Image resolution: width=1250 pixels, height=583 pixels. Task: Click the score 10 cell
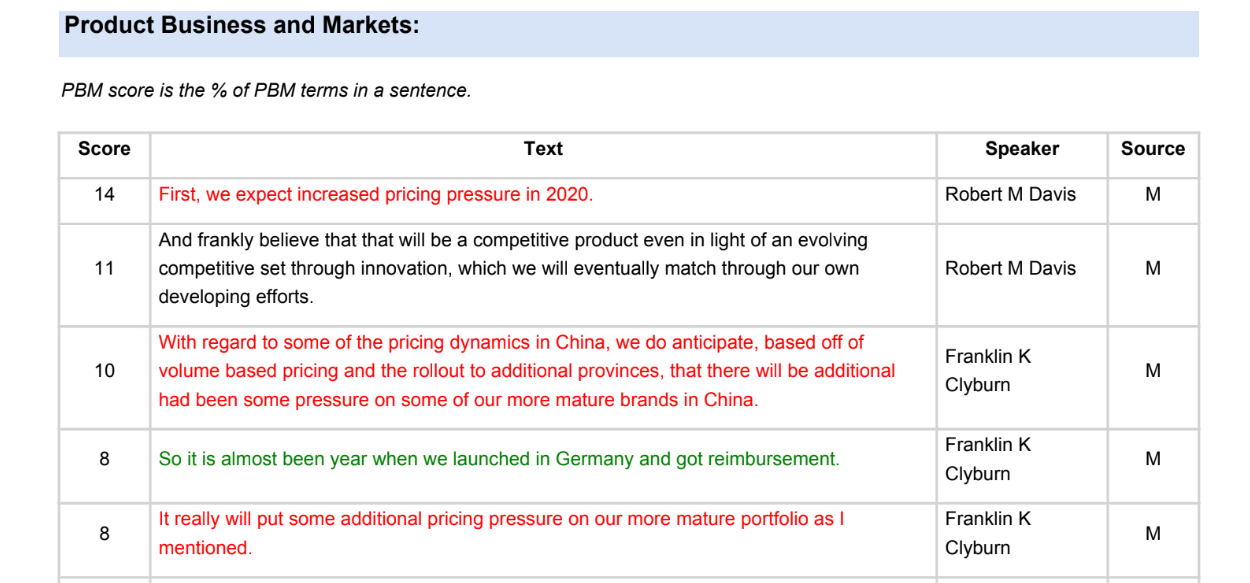104,371
